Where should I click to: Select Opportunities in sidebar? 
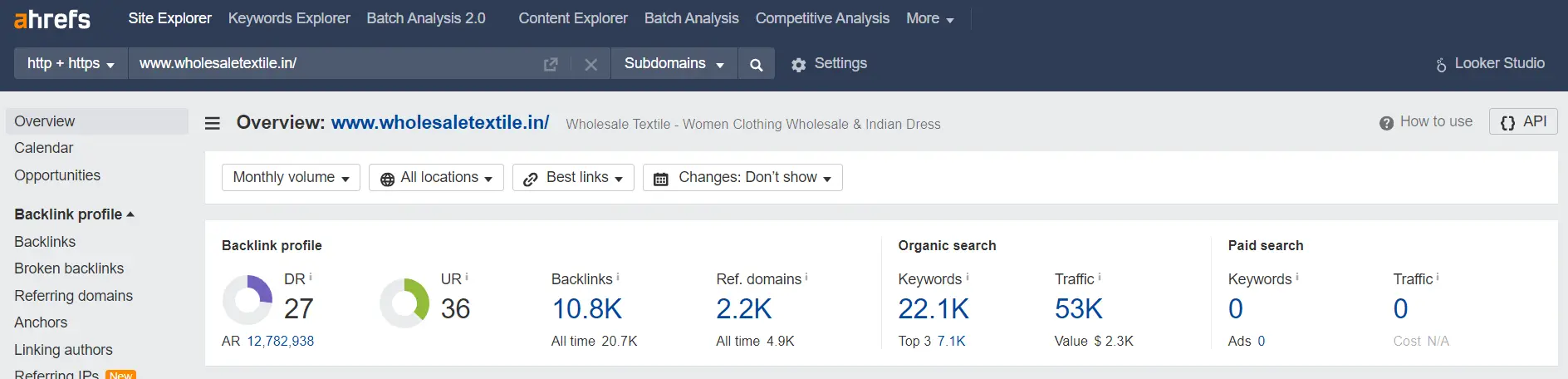(x=57, y=175)
